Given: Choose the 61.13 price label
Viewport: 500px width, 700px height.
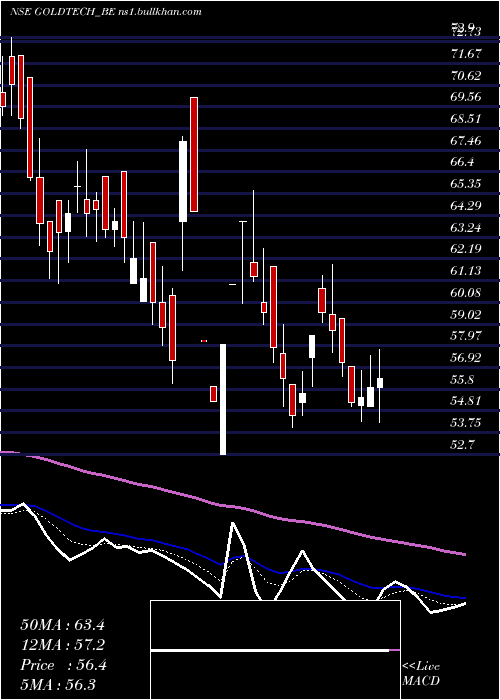Looking at the screenshot, I should (x=466, y=271).
